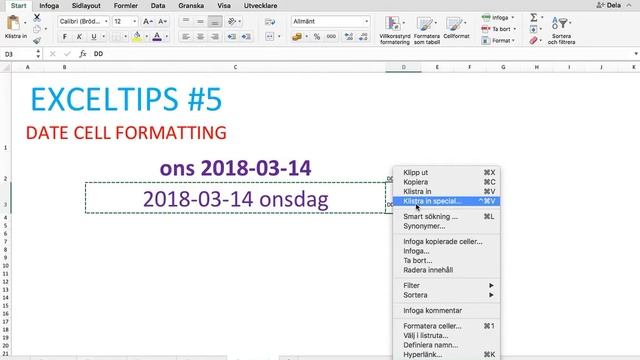
Task: Click the AutoSum sigma icon
Action: tap(533, 17)
